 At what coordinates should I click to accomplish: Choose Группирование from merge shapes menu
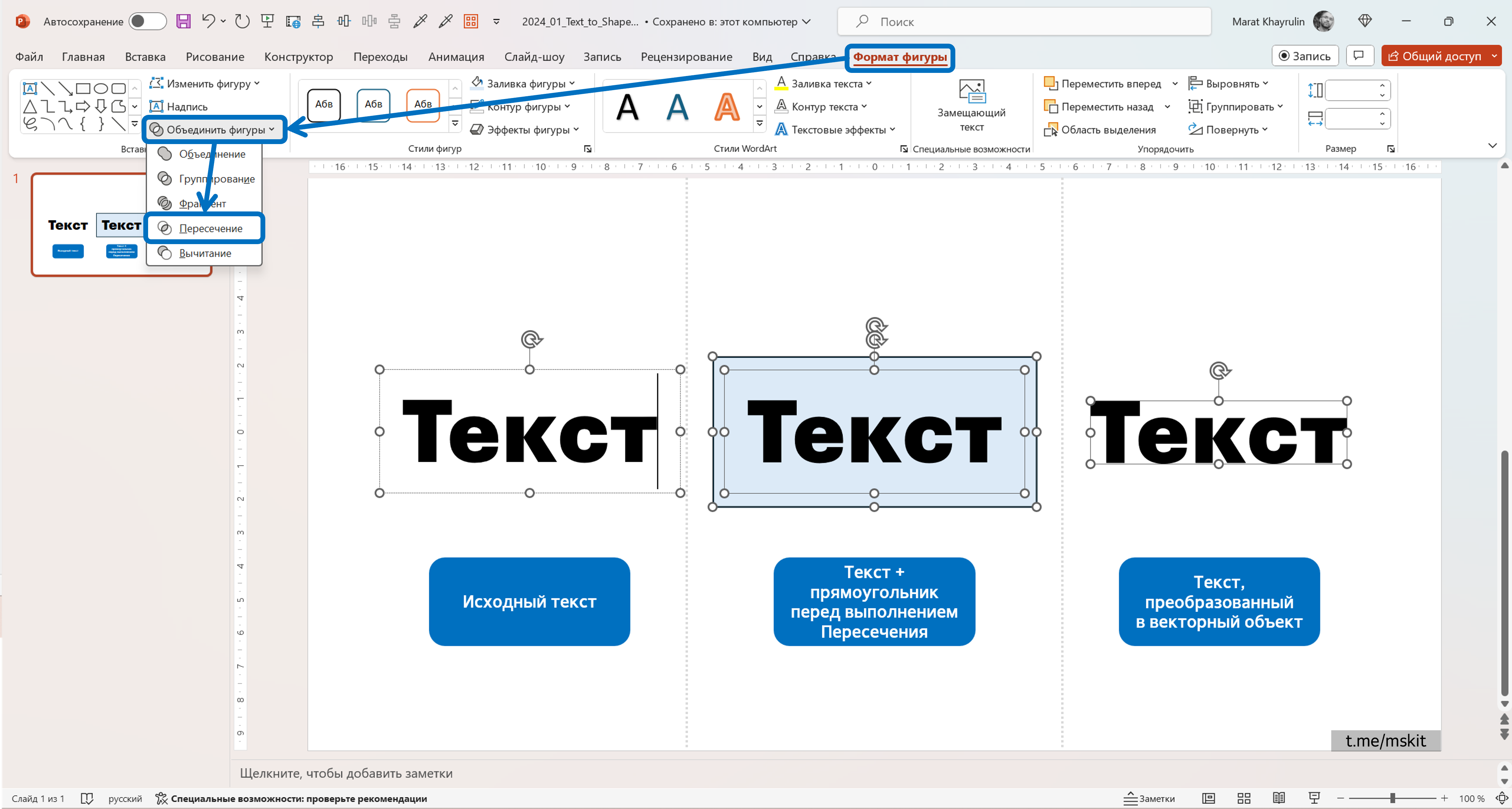click(204, 178)
